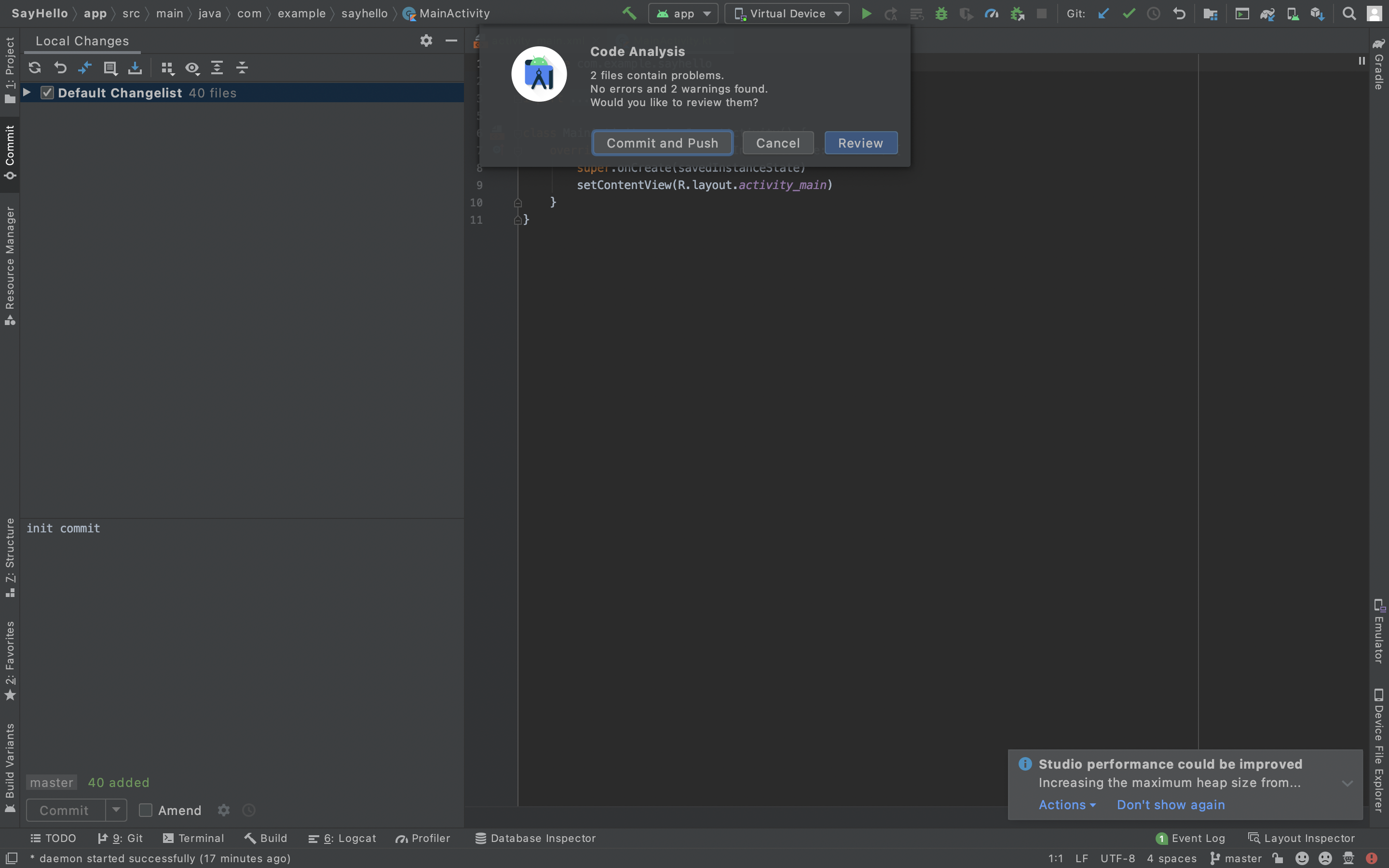Image resolution: width=1389 pixels, height=868 pixels.
Task: Open the Virtual Device selector dropdown
Action: tap(787, 13)
